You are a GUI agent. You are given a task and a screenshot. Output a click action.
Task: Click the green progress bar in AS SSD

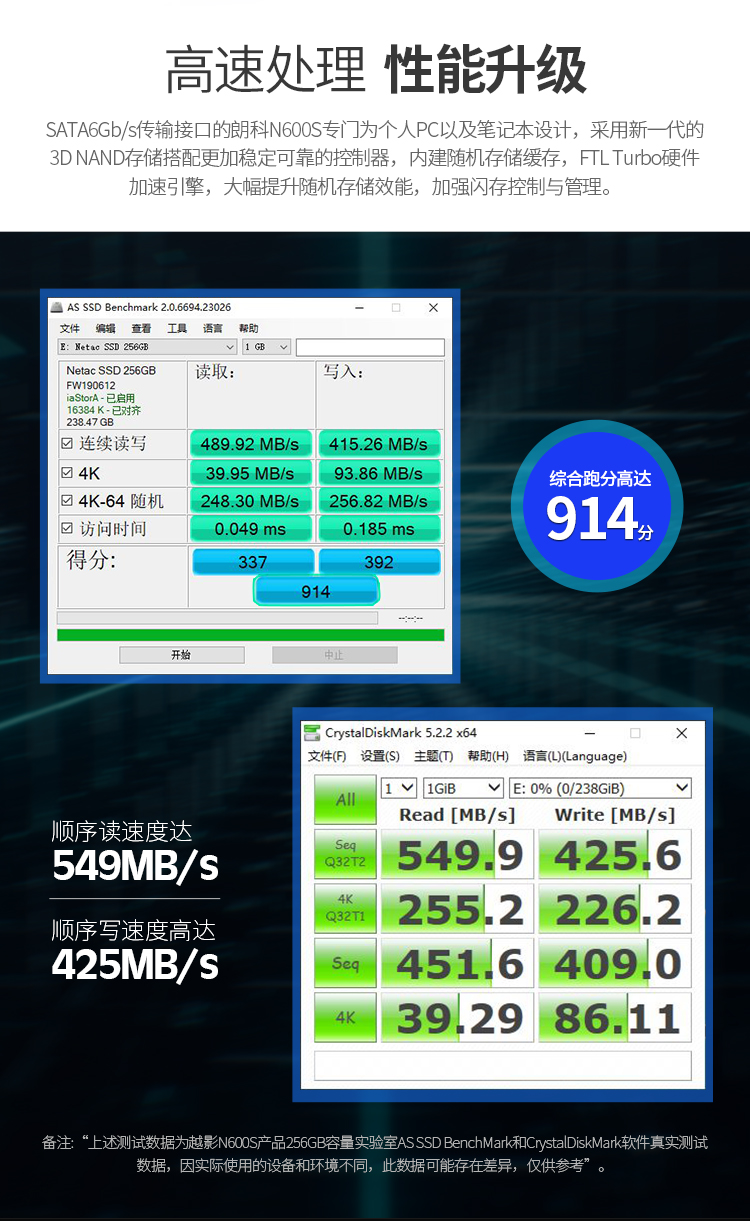click(x=250, y=635)
